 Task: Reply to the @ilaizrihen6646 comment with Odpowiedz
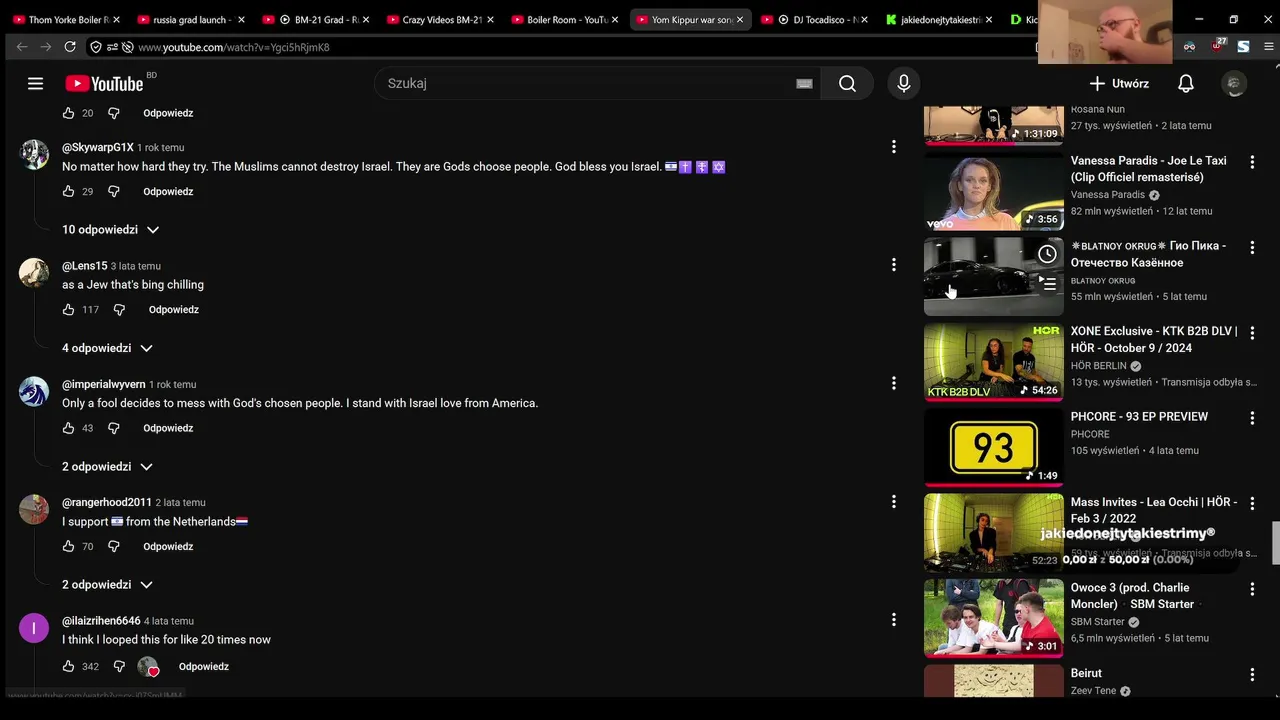(x=204, y=666)
